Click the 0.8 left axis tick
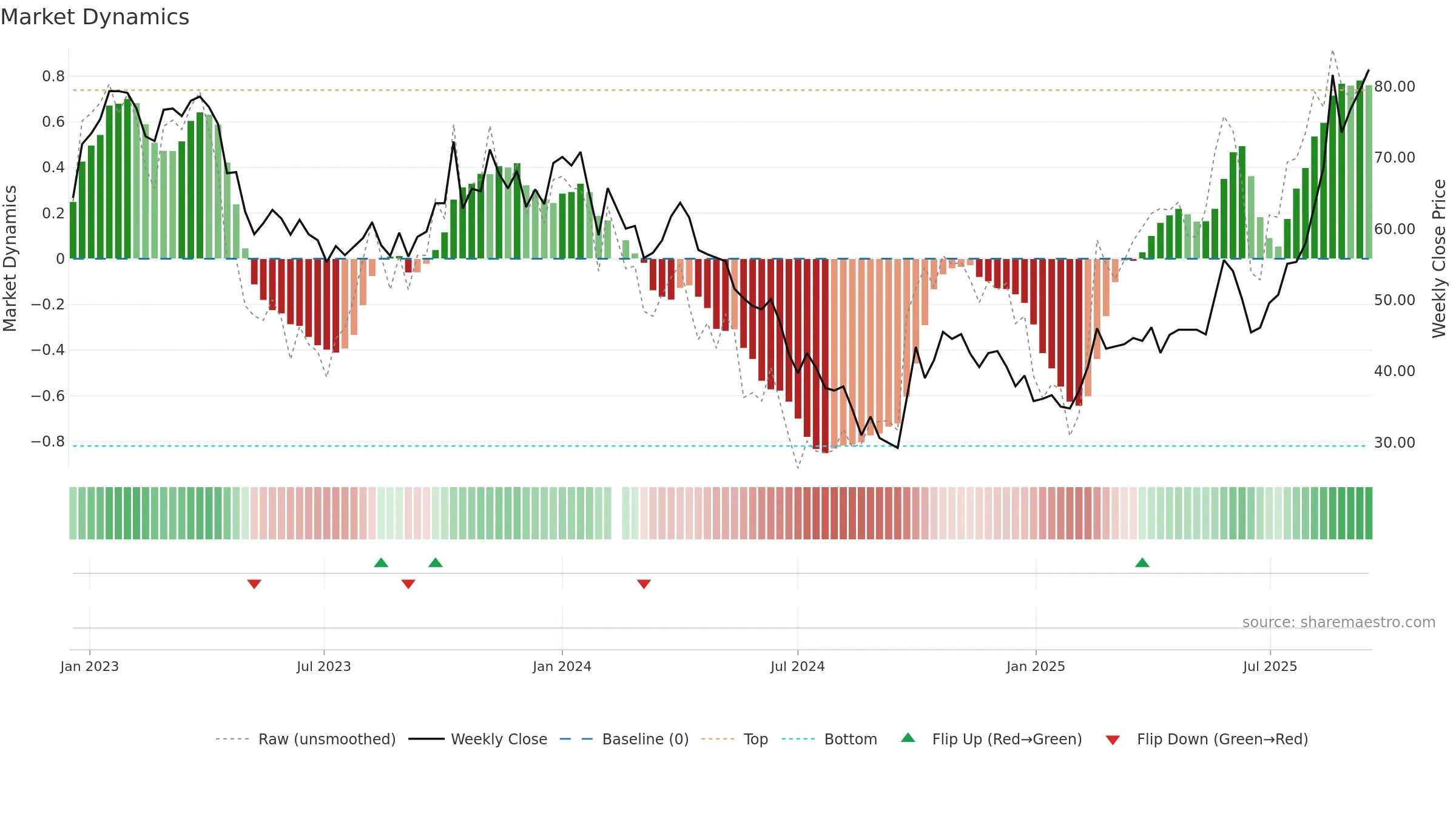Screen dimensions: 1456x819 click(53, 76)
